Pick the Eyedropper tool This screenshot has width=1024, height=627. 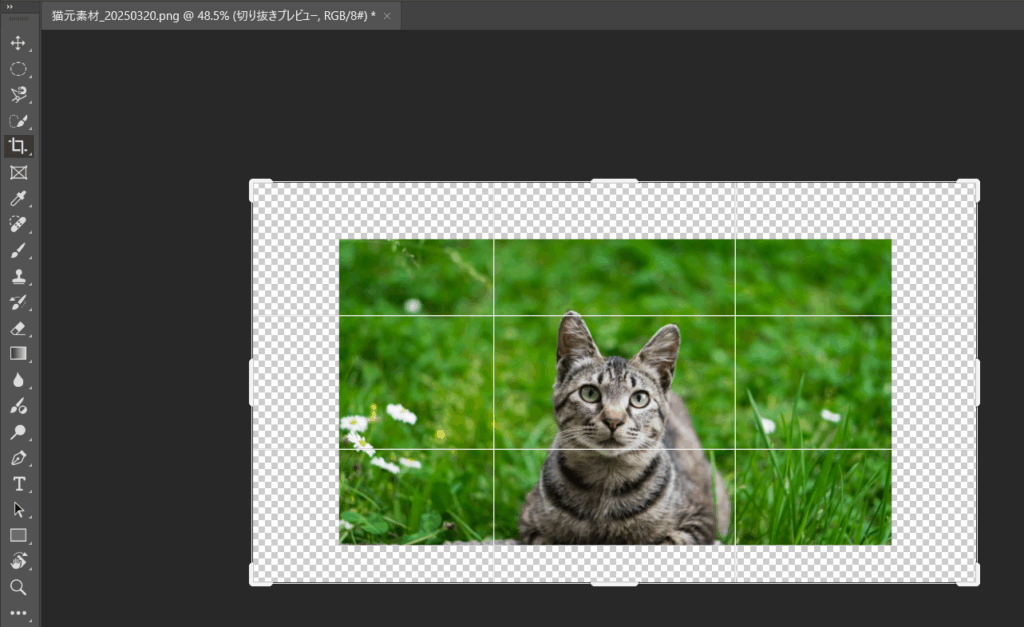(x=18, y=199)
